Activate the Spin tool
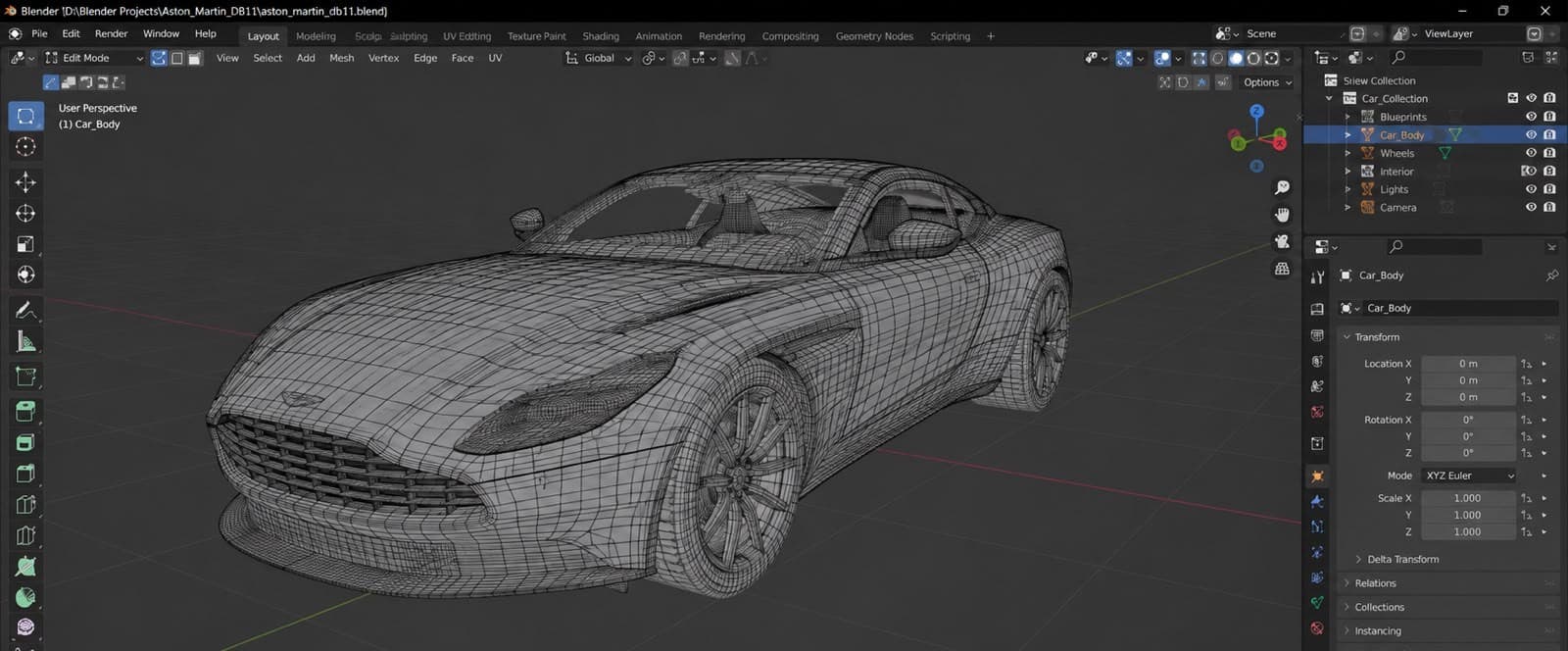The height and width of the screenshot is (651, 1568). (x=25, y=597)
